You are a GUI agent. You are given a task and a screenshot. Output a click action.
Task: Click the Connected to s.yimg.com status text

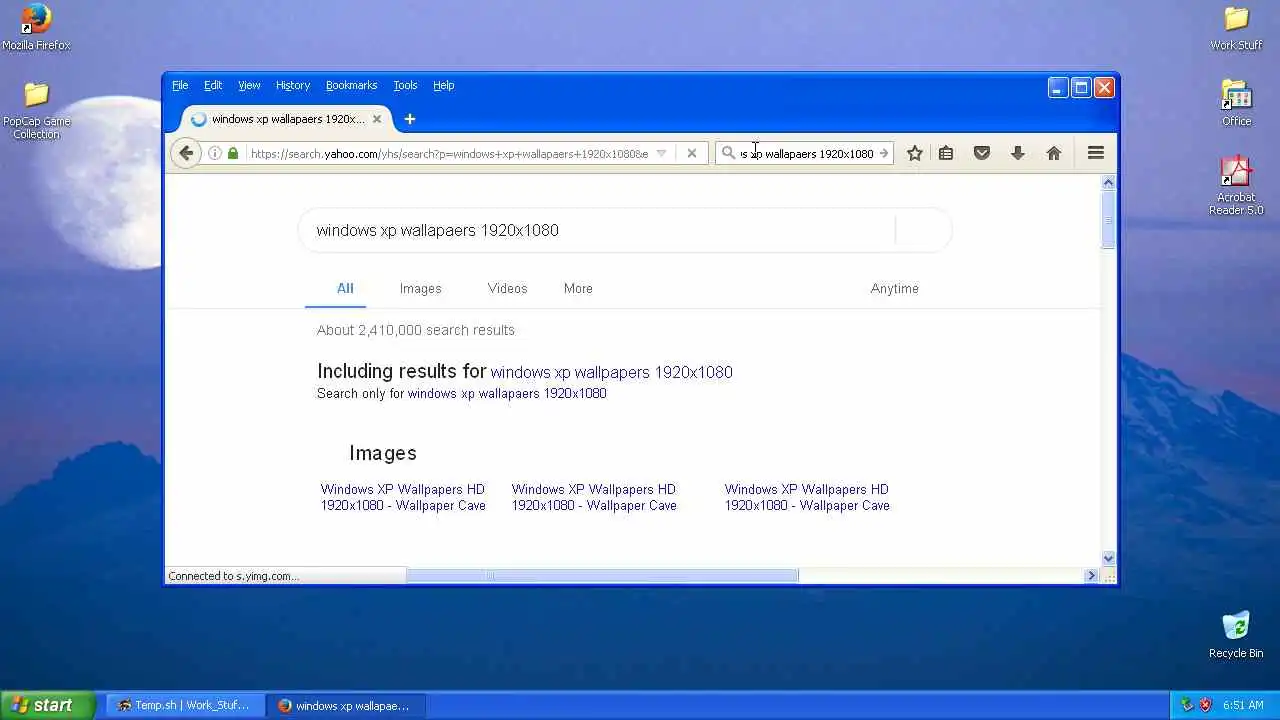[234, 576]
